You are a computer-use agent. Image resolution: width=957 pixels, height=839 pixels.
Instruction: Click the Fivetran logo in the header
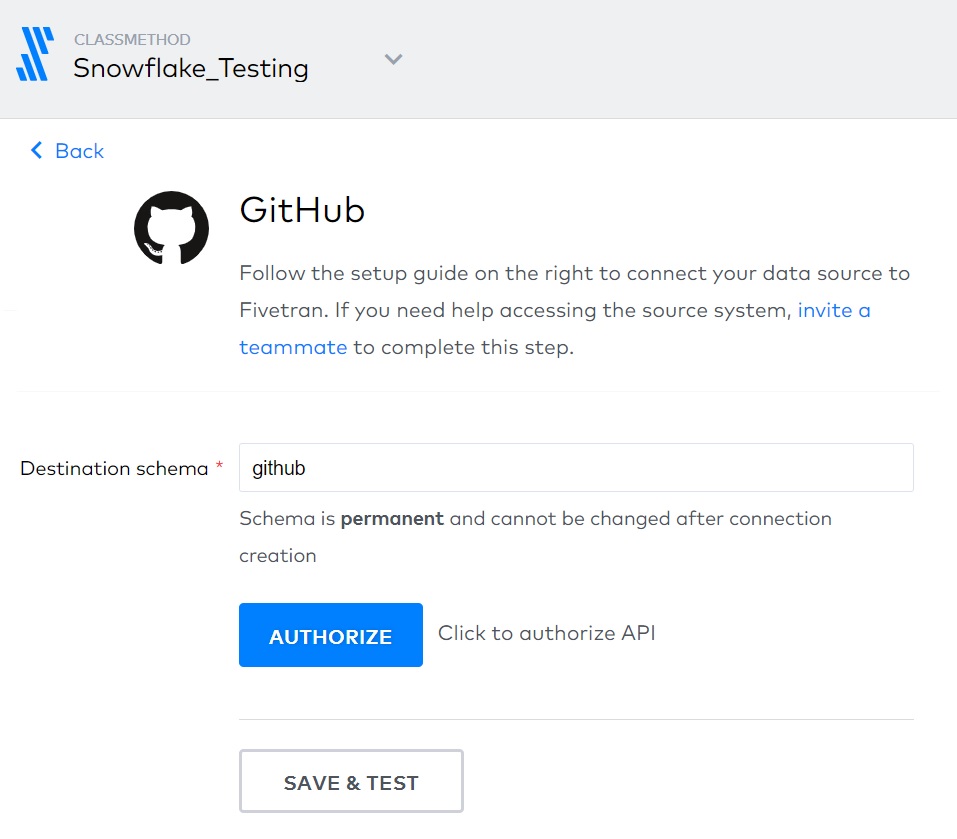pos(35,54)
